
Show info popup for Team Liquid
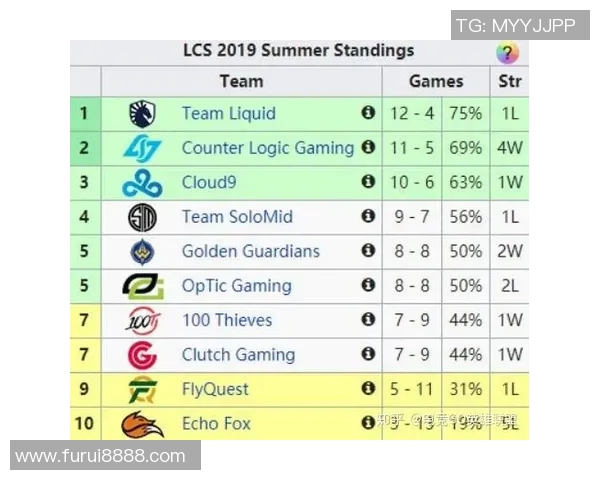click(x=368, y=114)
